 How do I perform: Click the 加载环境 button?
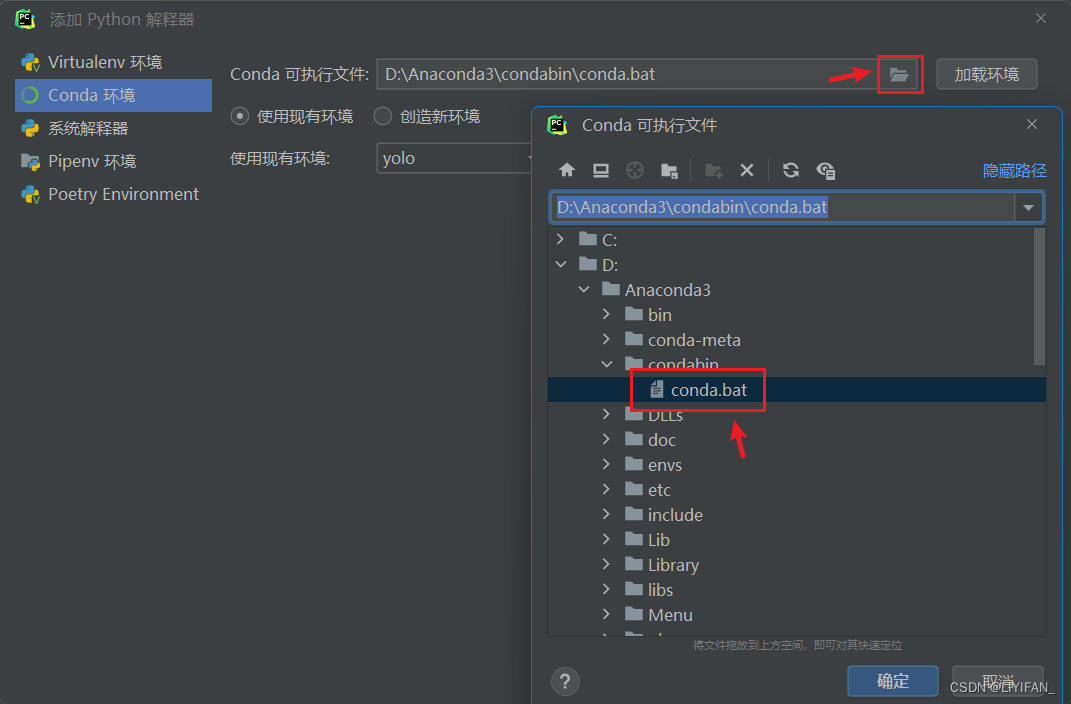point(986,74)
